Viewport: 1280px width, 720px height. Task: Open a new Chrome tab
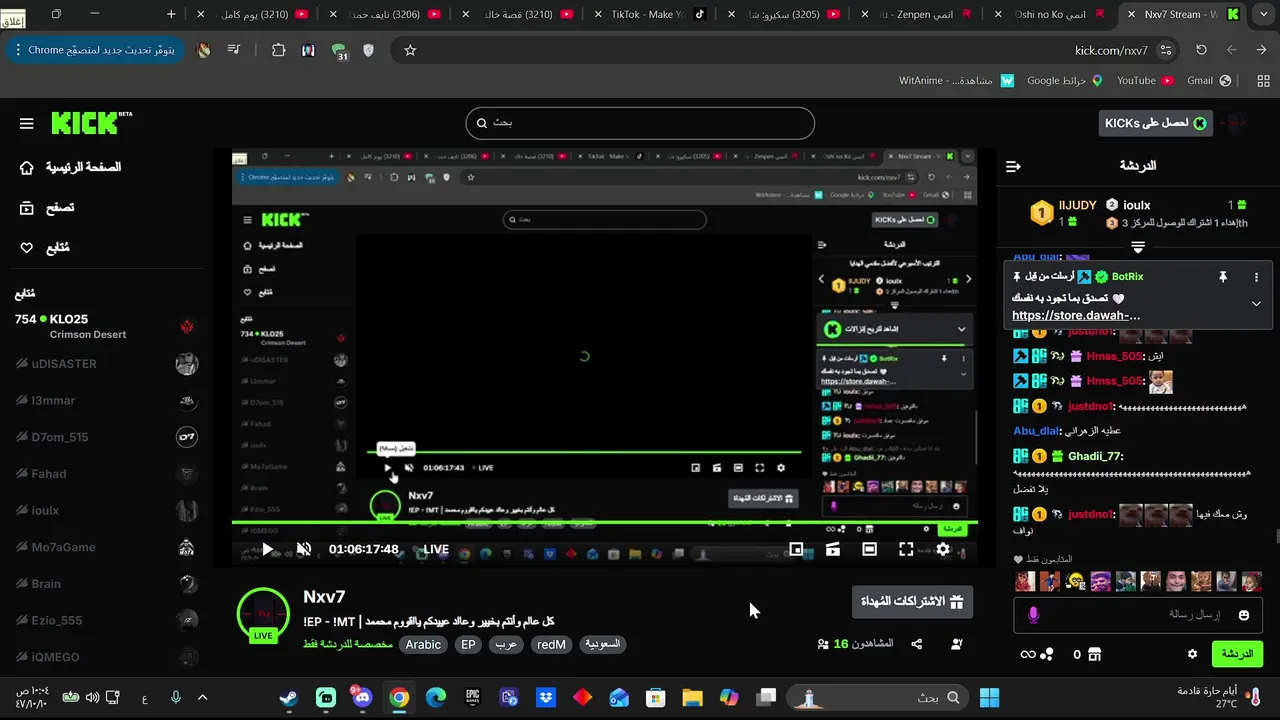coord(171,14)
